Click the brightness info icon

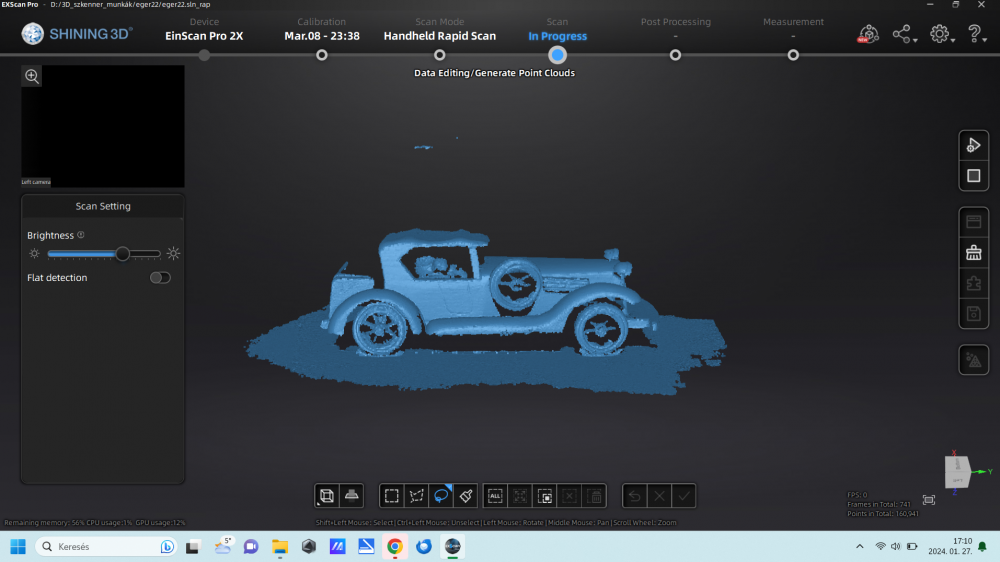point(81,235)
